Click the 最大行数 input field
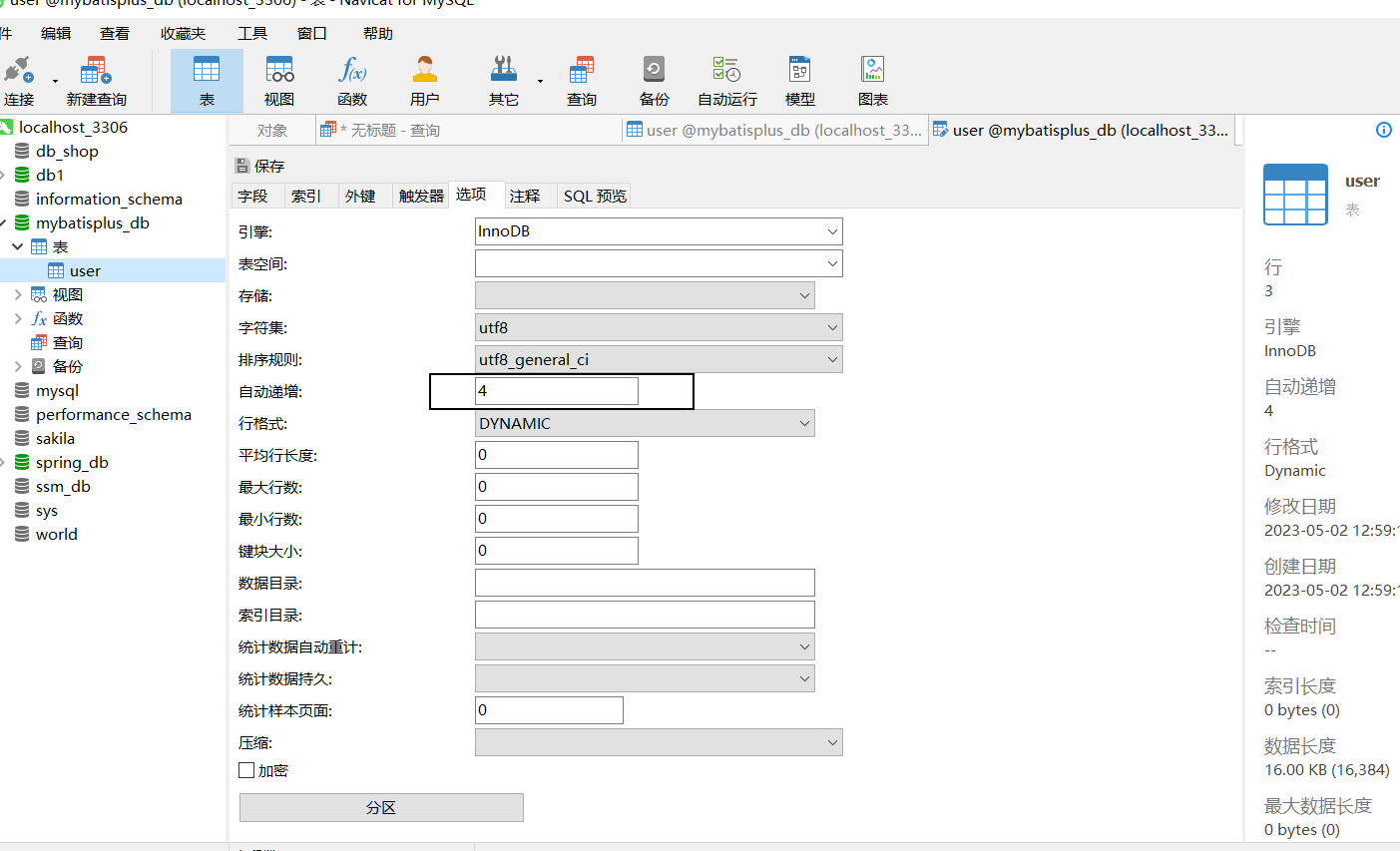1400x851 pixels. [x=557, y=487]
